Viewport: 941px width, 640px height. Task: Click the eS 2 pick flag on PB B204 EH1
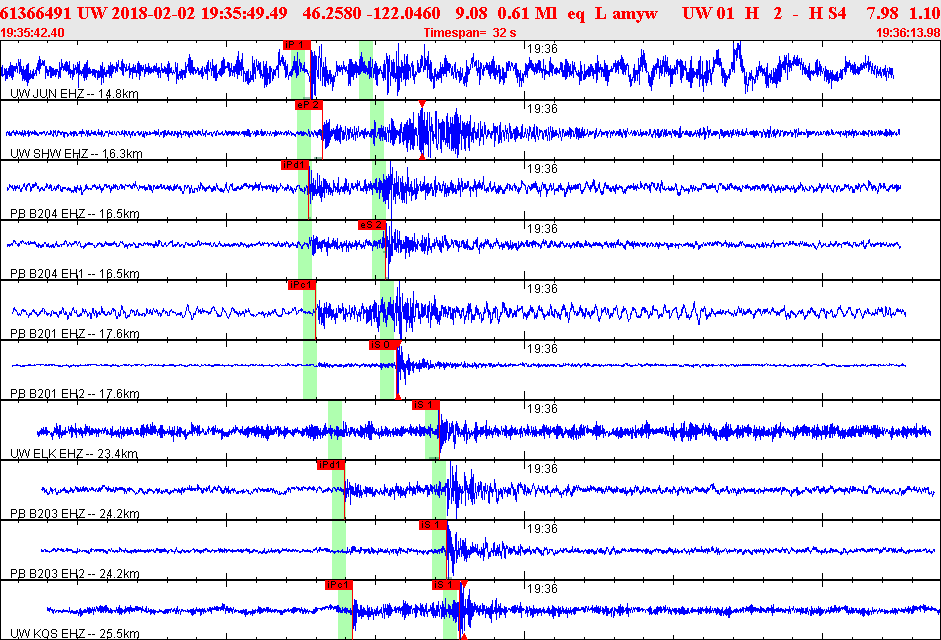(x=371, y=224)
